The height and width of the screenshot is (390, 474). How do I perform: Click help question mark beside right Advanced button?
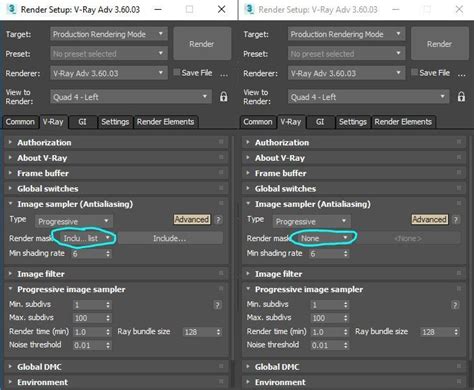point(456,220)
